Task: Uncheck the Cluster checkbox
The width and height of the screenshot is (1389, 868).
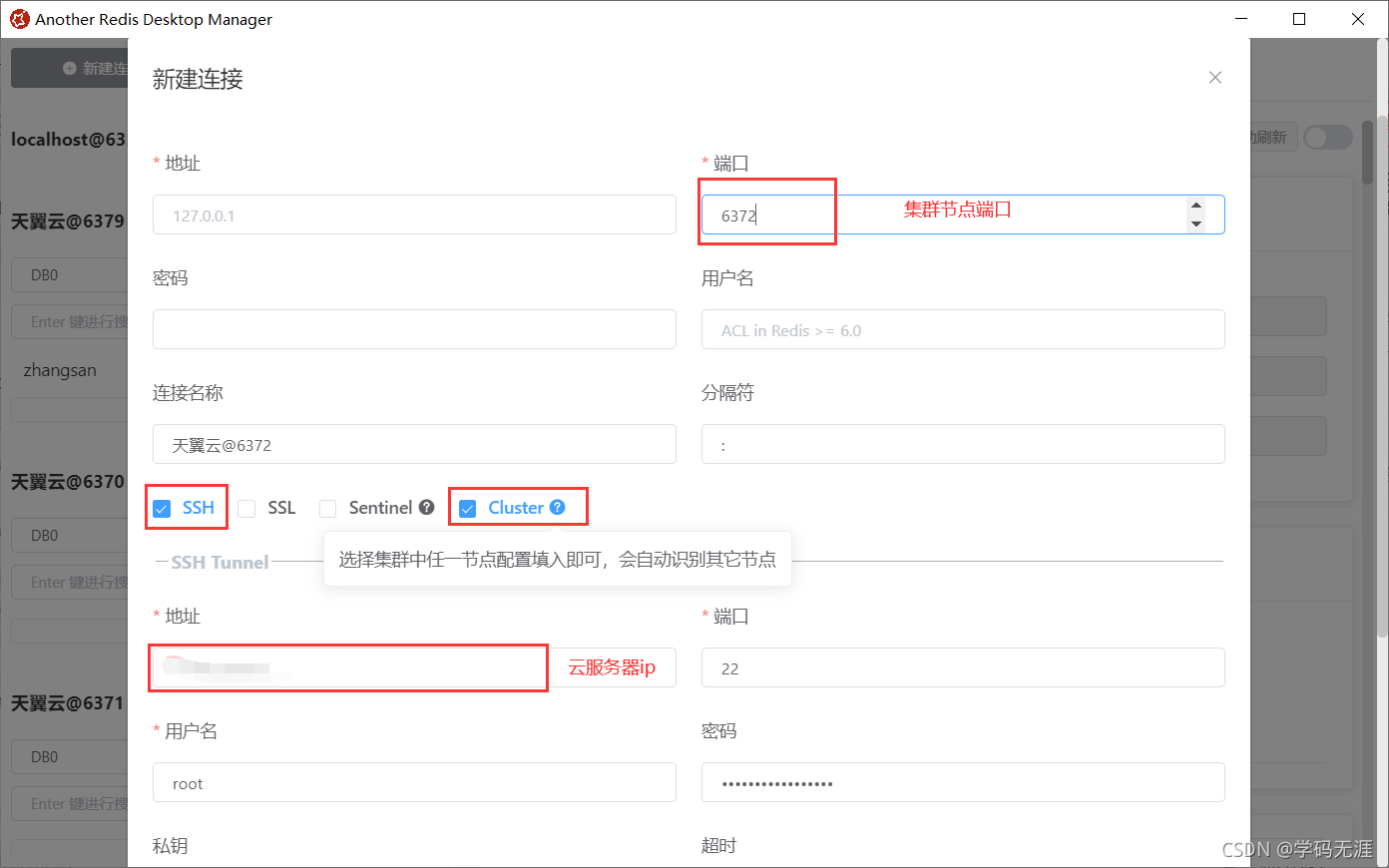Action: [467, 509]
